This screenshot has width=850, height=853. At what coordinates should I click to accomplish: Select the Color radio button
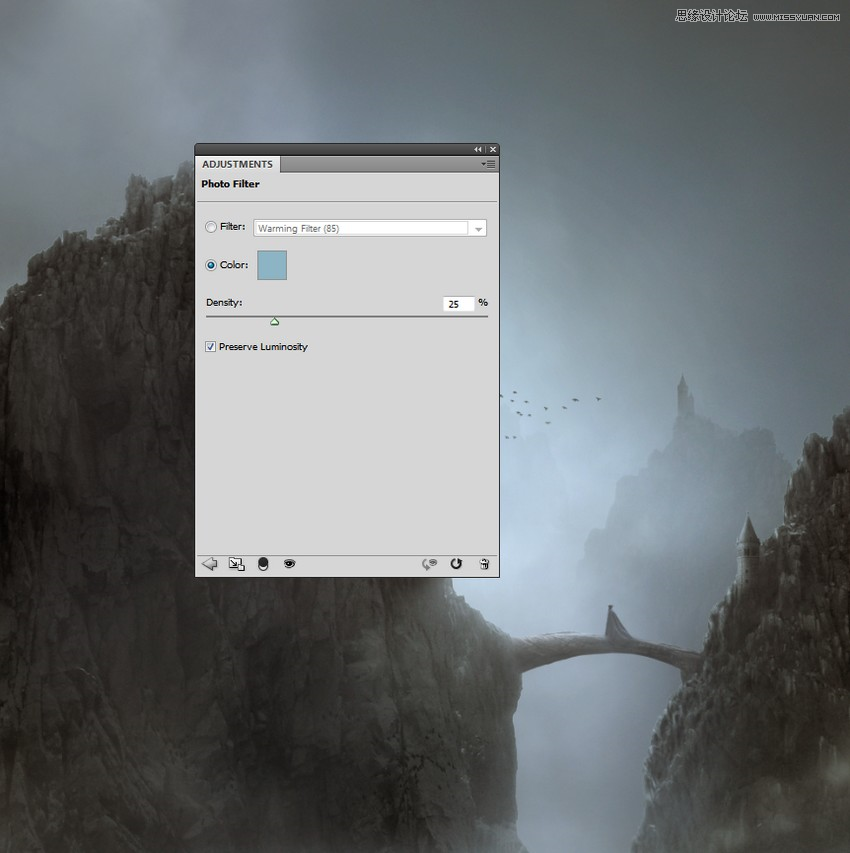[211, 265]
